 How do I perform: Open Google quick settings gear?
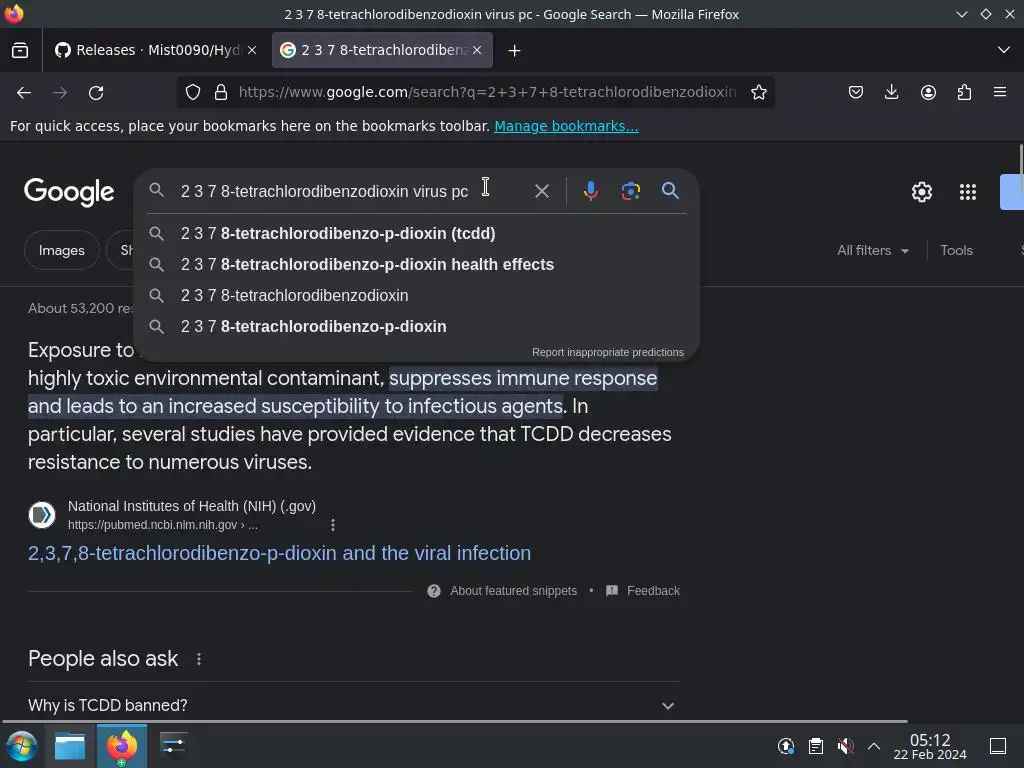pyautogui.click(x=921, y=192)
